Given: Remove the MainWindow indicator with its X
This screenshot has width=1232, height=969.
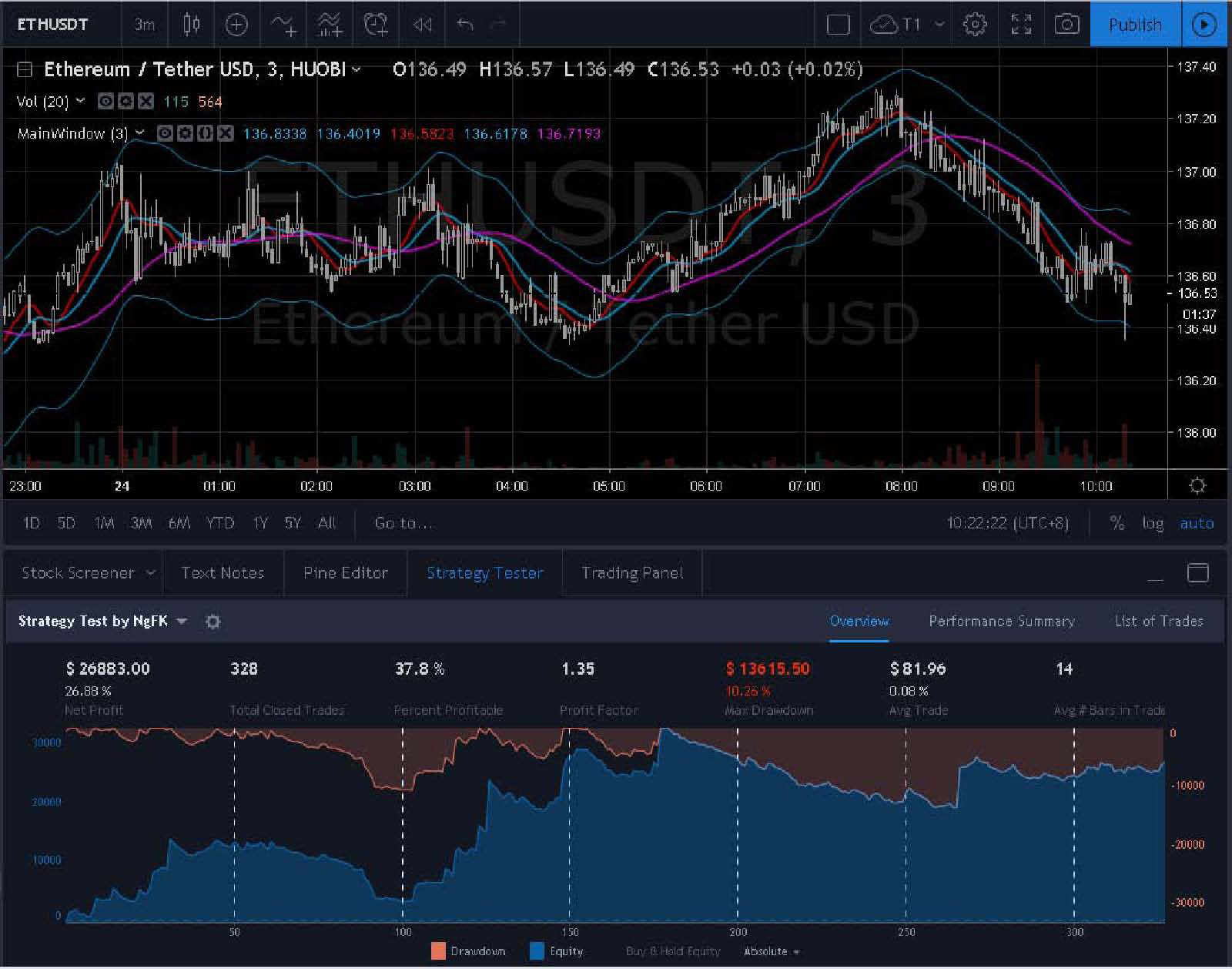Looking at the screenshot, I should tap(225, 133).
